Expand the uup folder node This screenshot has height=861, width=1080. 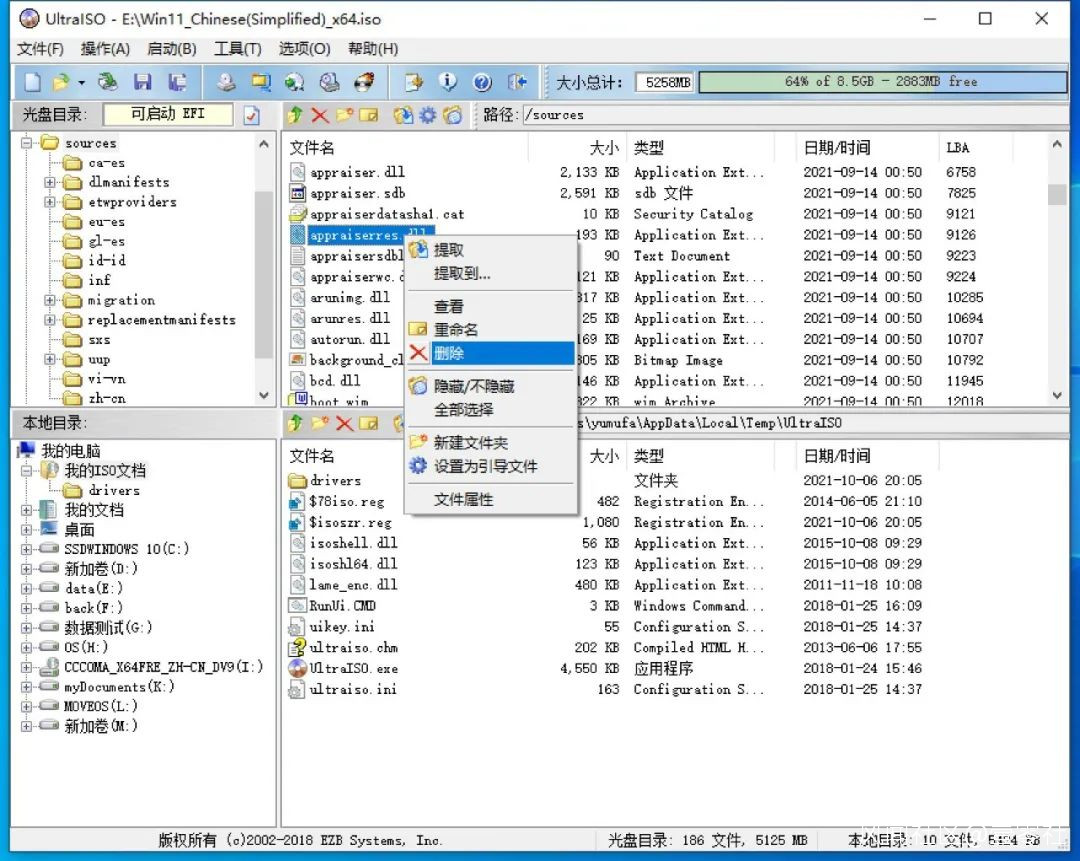tap(50, 360)
